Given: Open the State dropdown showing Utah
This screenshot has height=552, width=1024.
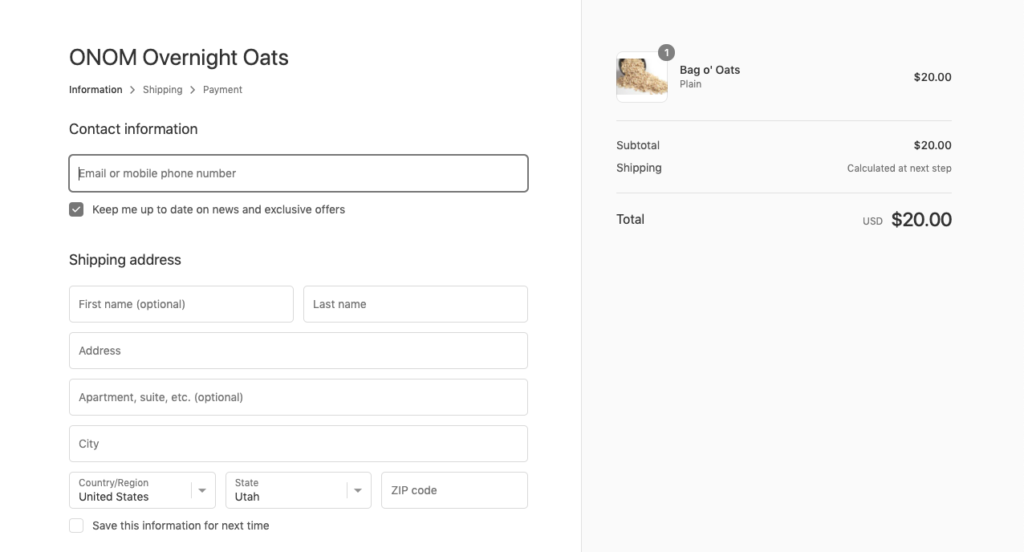Looking at the screenshot, I should (298, 491).
